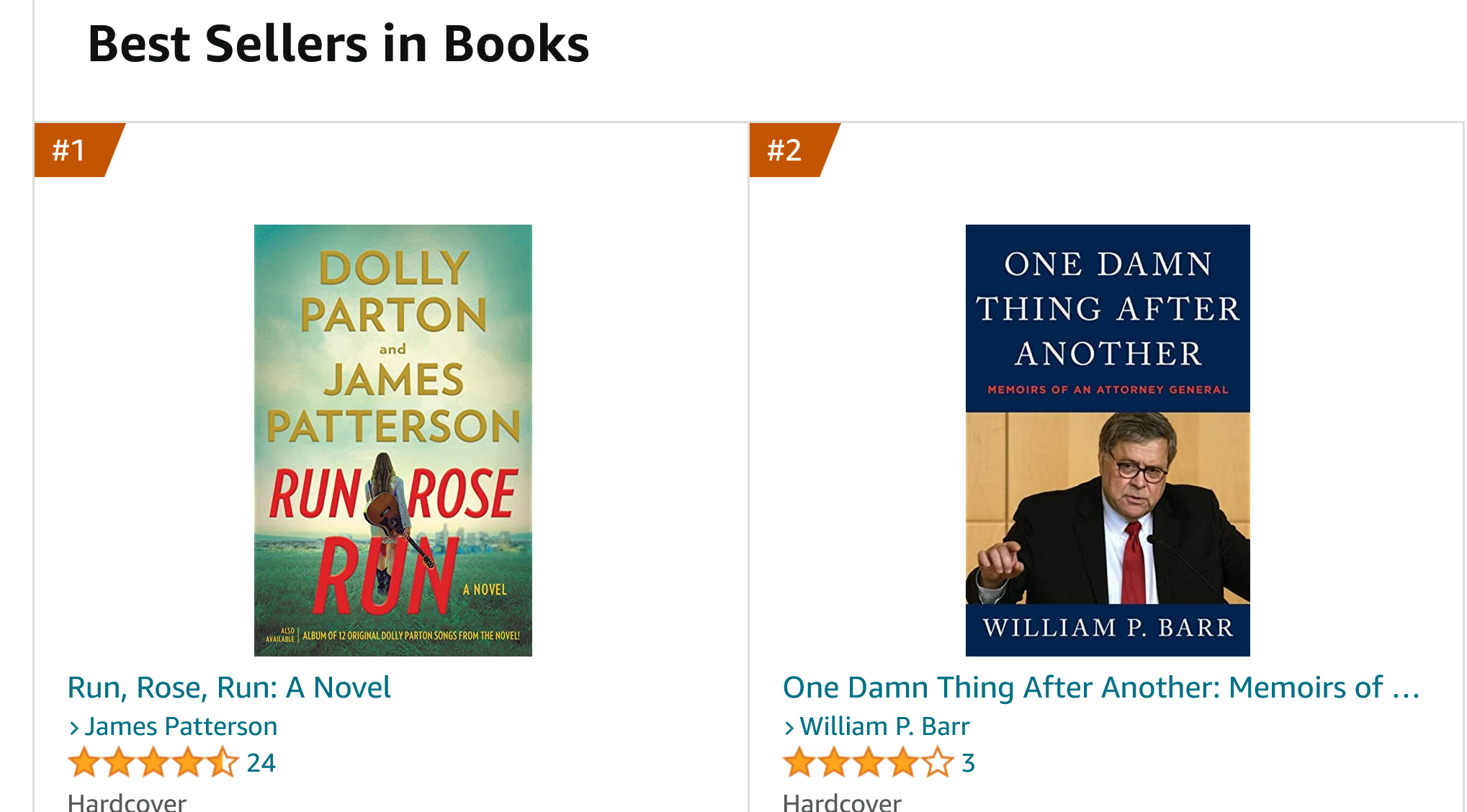
Task: Click the 'Best Sellers in Books' heading
Action: (x=338, y=44)
